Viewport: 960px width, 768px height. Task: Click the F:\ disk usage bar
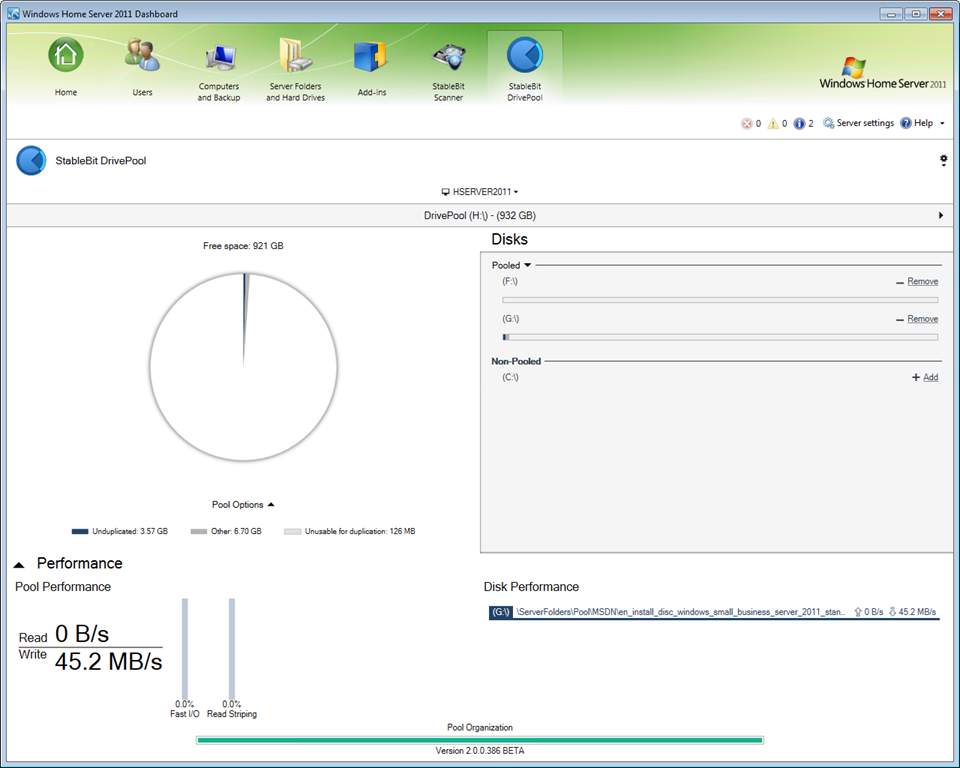[720, 300]
